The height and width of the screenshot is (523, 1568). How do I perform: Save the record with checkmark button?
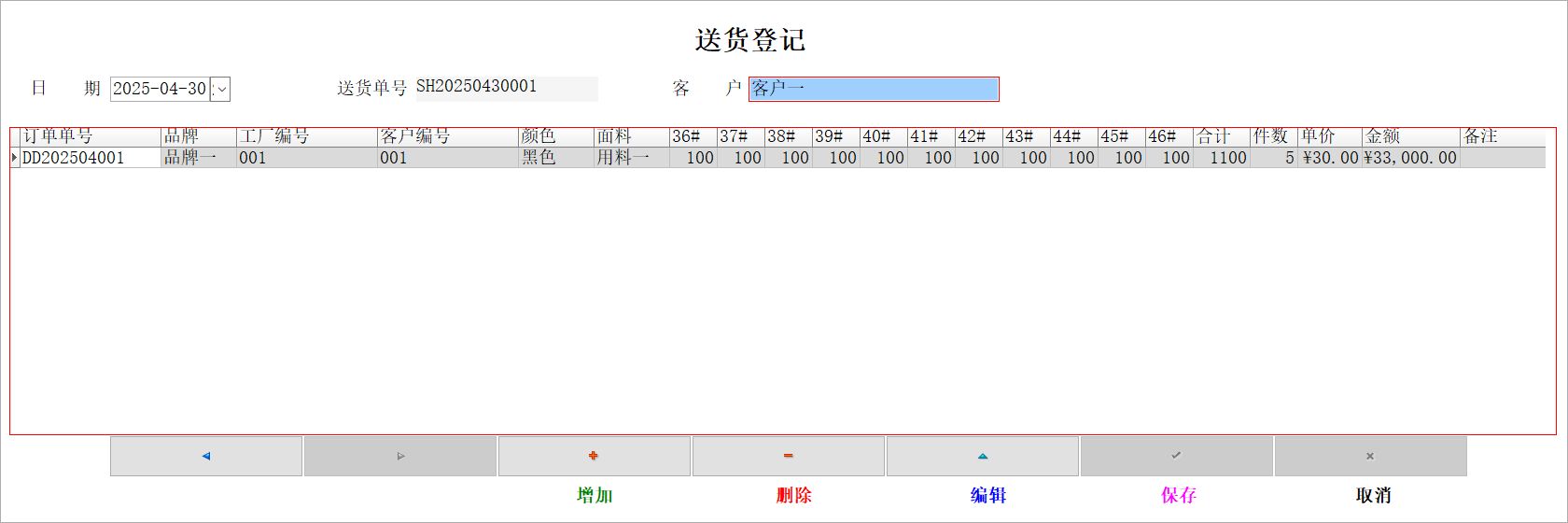pos(1177,457)
